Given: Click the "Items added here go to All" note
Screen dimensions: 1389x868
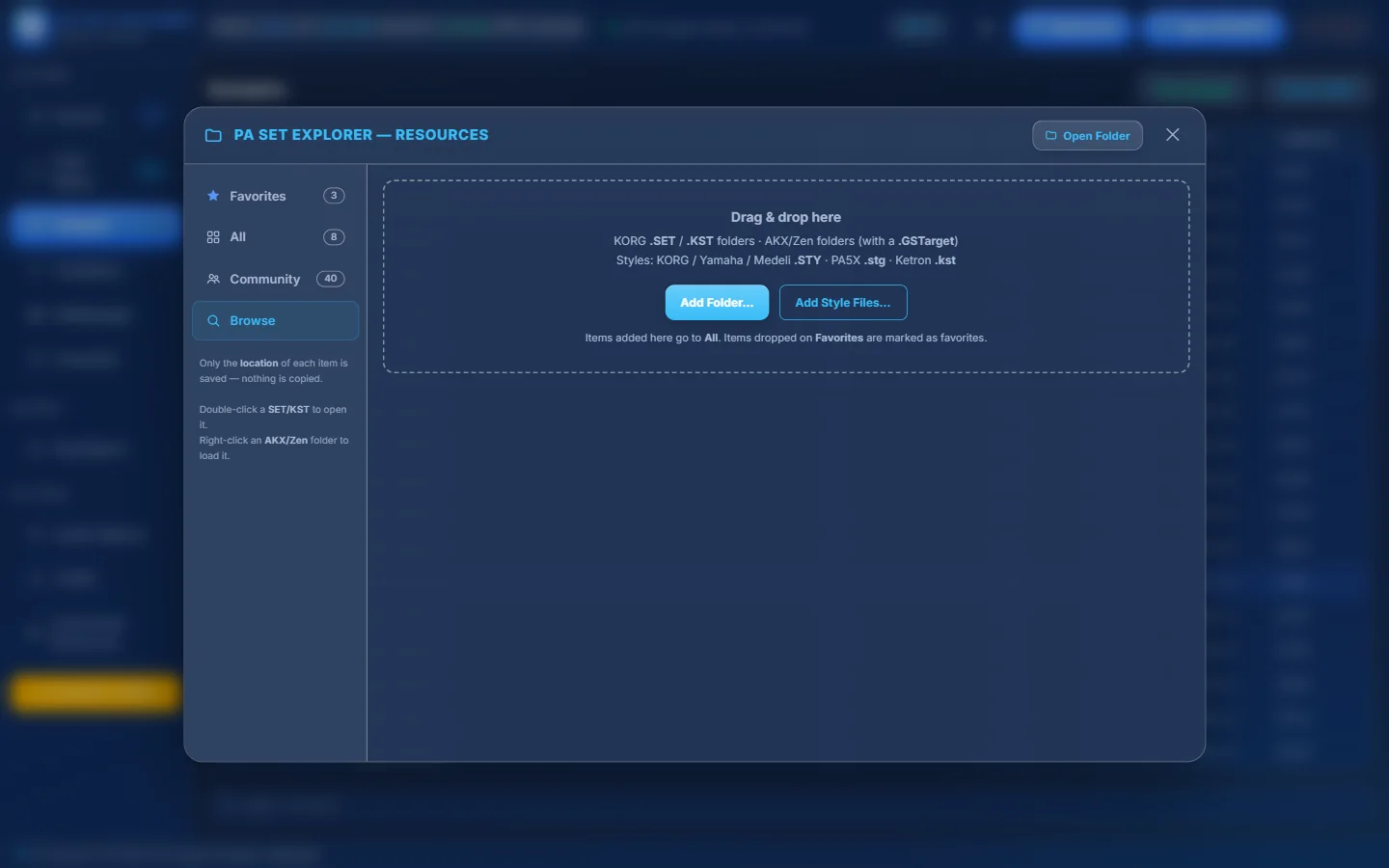Looking at the screenshot, I should [786, 338].
